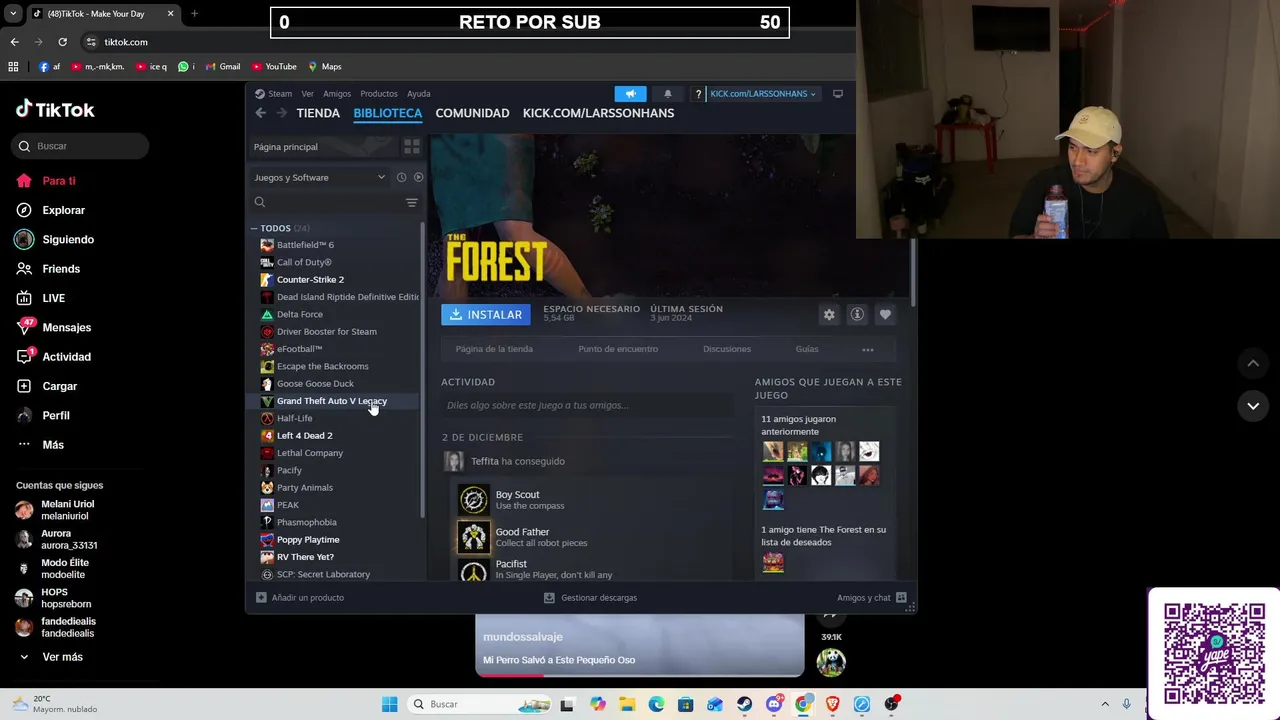Viewport: 1280px width, 720px height.
Task: Click the ready-to-play filter icon
Action: [x=418, y=177]
